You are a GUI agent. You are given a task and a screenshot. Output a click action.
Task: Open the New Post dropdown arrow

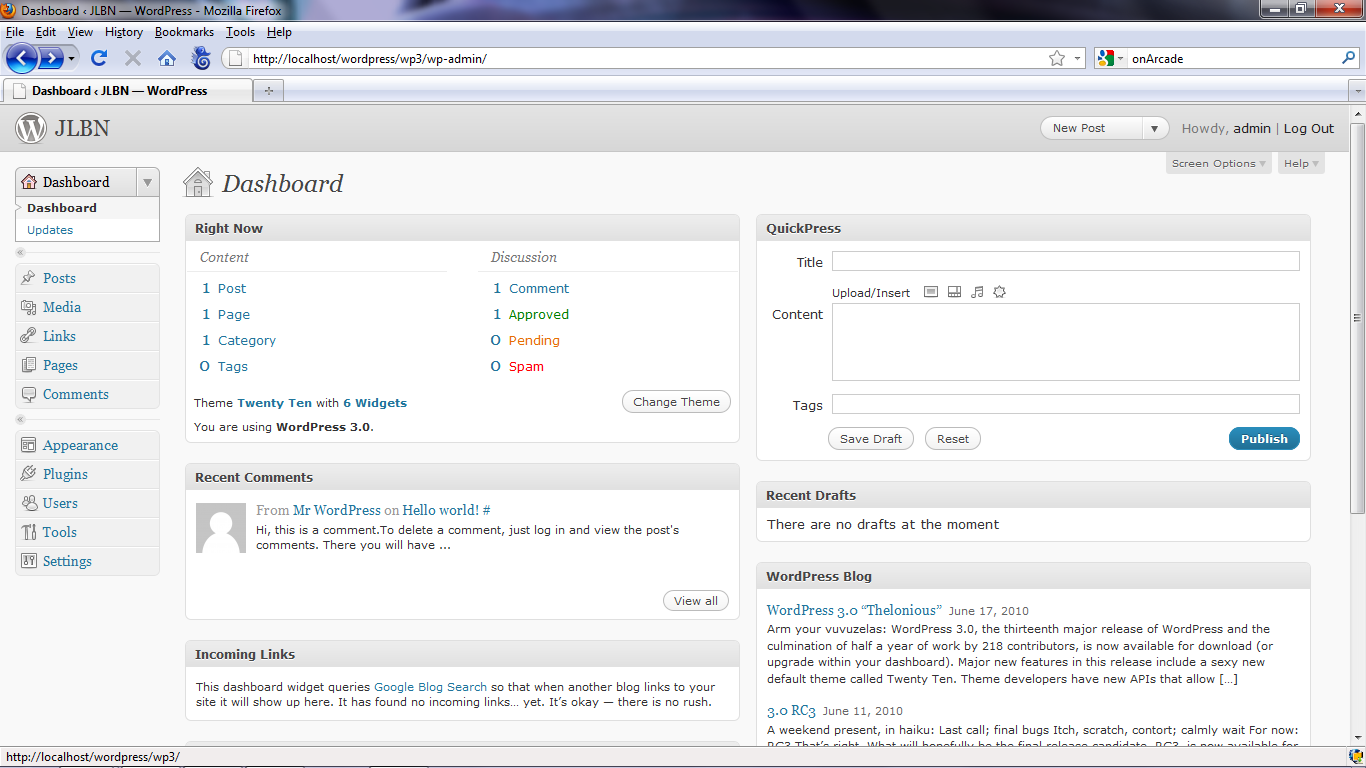point(1155,128)
